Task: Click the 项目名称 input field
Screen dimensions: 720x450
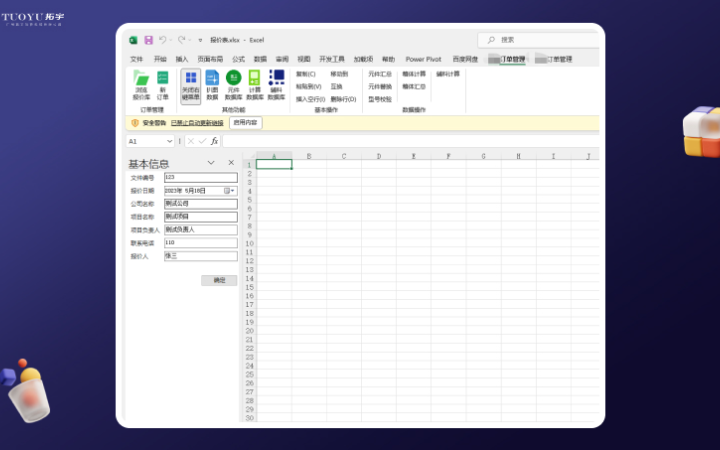Action: pos(201,216)
